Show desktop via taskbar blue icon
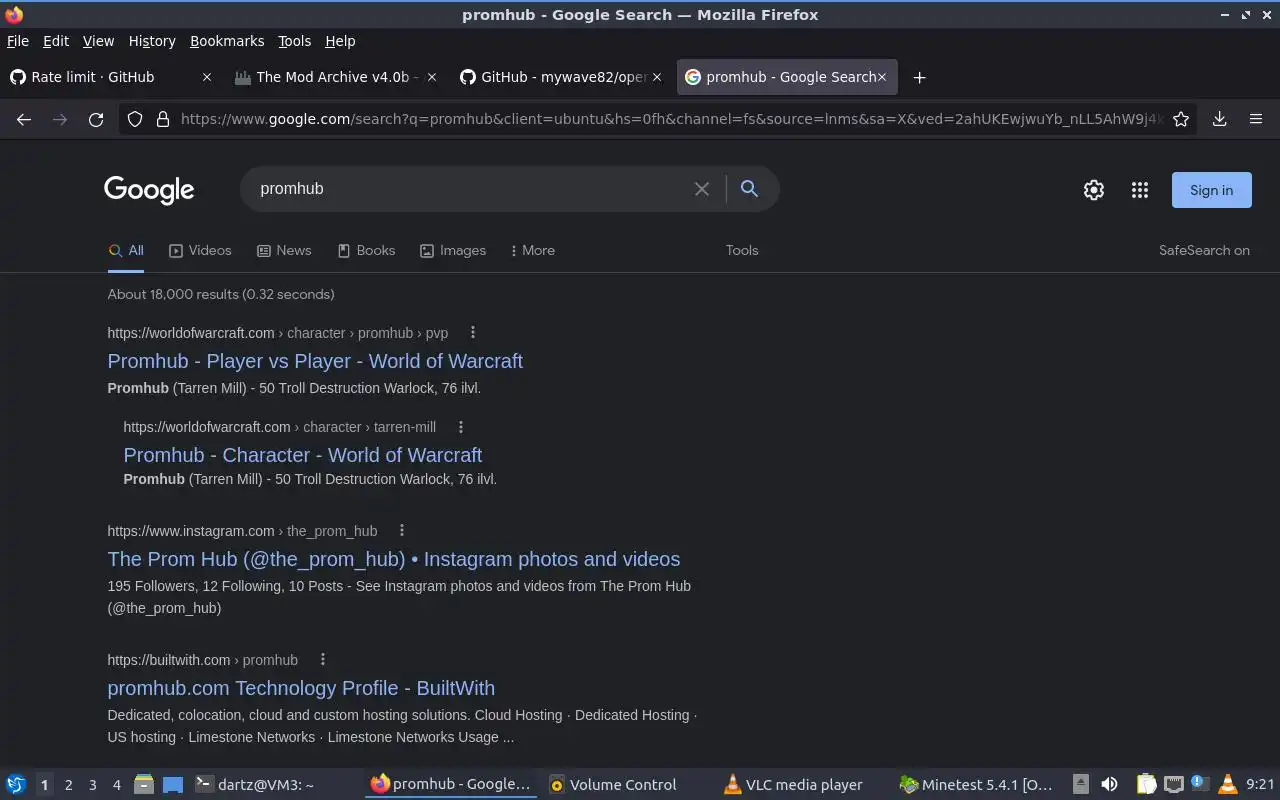1280x800 pixels. [x=173, y=785]
